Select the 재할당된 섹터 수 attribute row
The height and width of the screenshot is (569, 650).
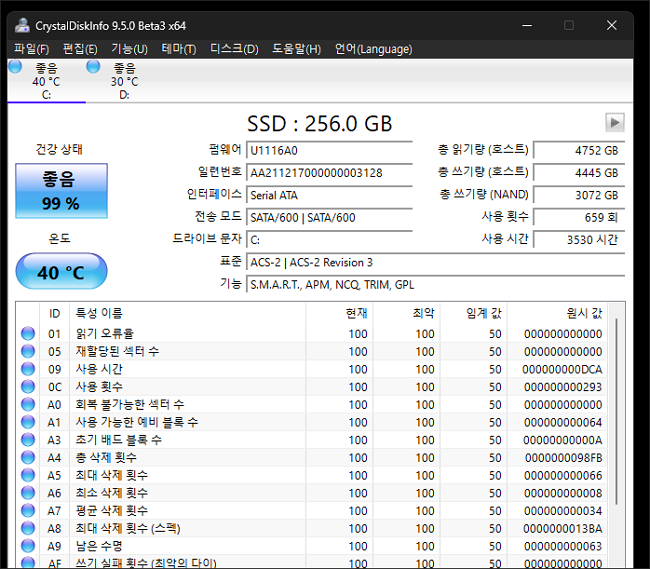point(312,351)
